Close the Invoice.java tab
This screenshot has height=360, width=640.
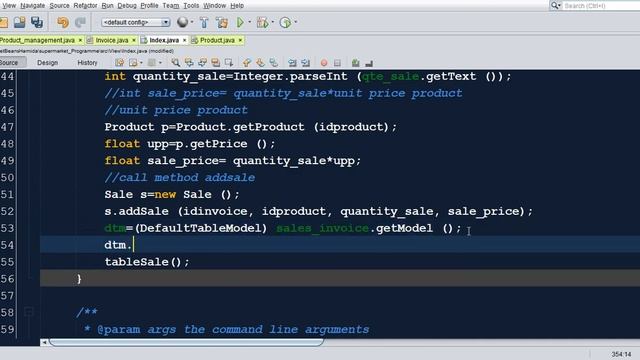tap(133, 40)
